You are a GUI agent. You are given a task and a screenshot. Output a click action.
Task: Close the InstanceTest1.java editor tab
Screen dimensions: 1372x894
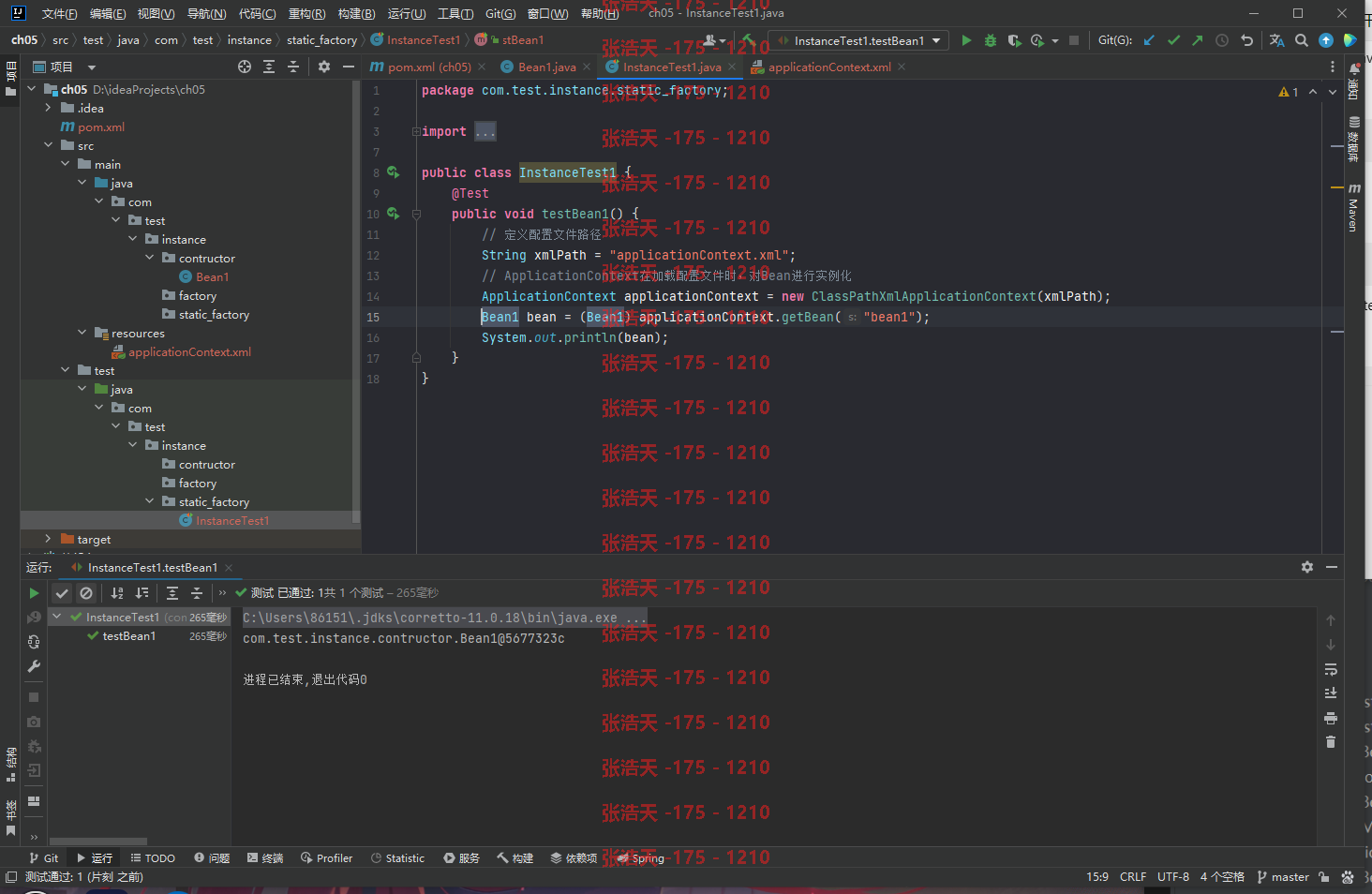(x=733, y=67)
